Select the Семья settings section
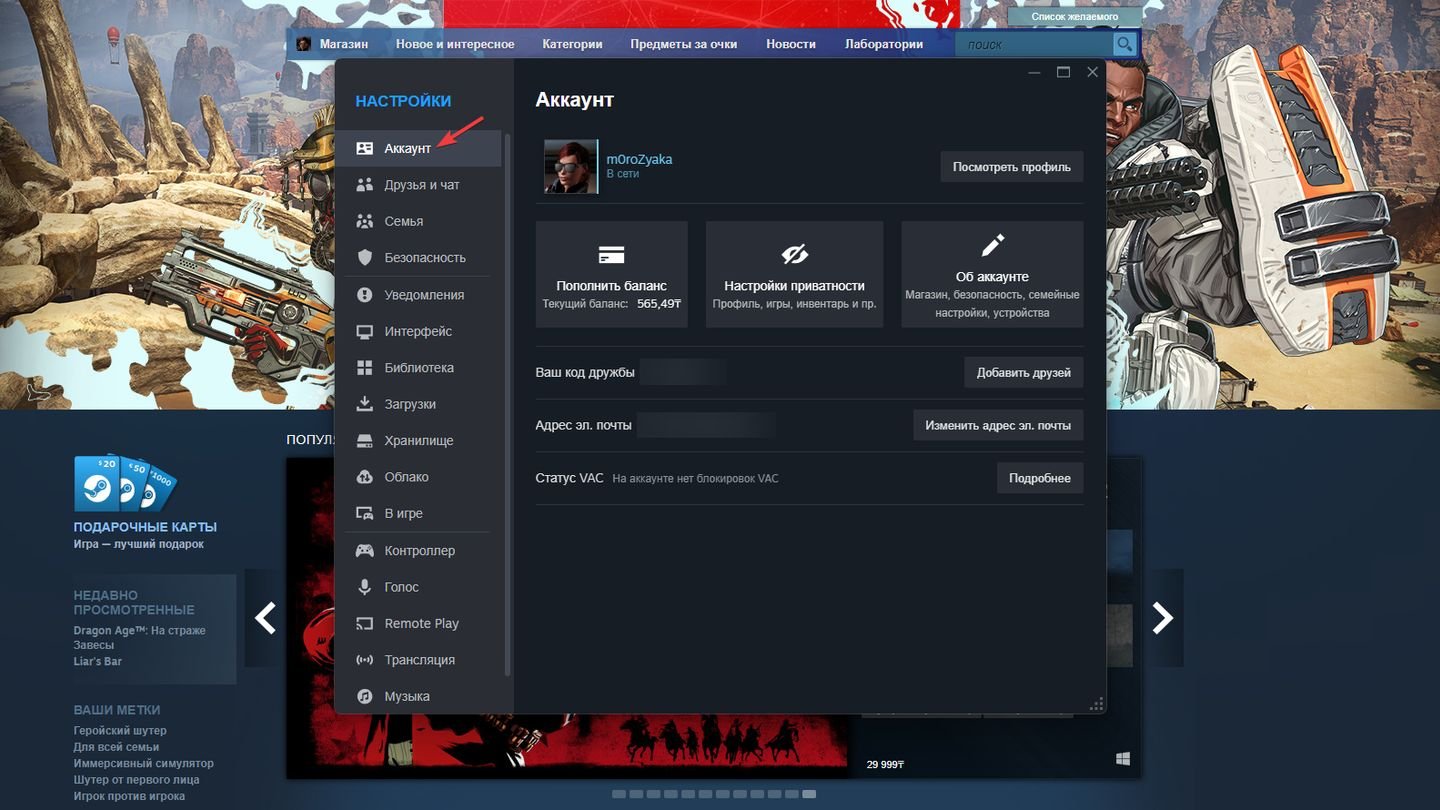1440x810 pixels. pyautogui.click(x=418, y=221)
